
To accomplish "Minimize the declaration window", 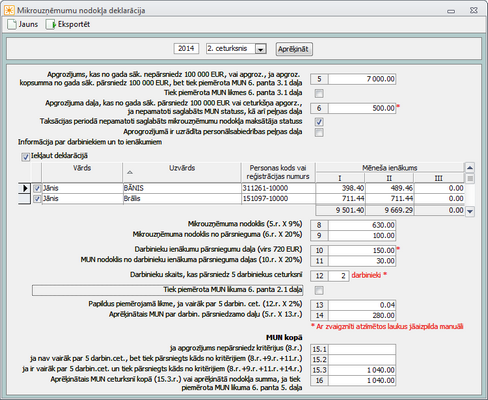I will [451, 11].
